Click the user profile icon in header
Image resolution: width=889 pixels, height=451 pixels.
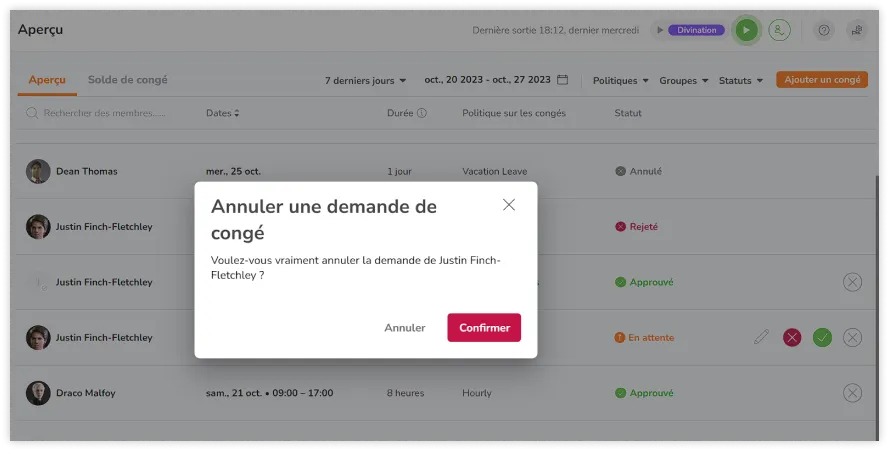[x=779, y=30]
